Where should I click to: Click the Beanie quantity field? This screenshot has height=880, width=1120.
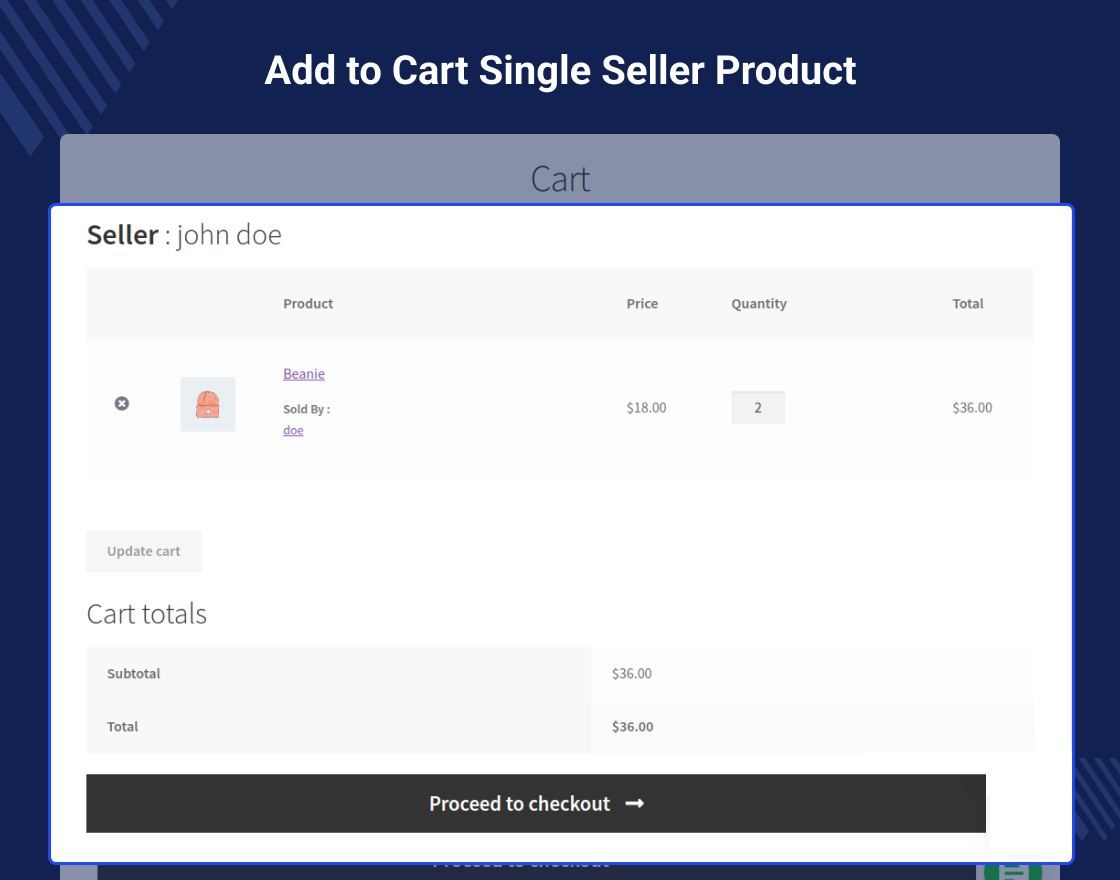tap(758, 407)
